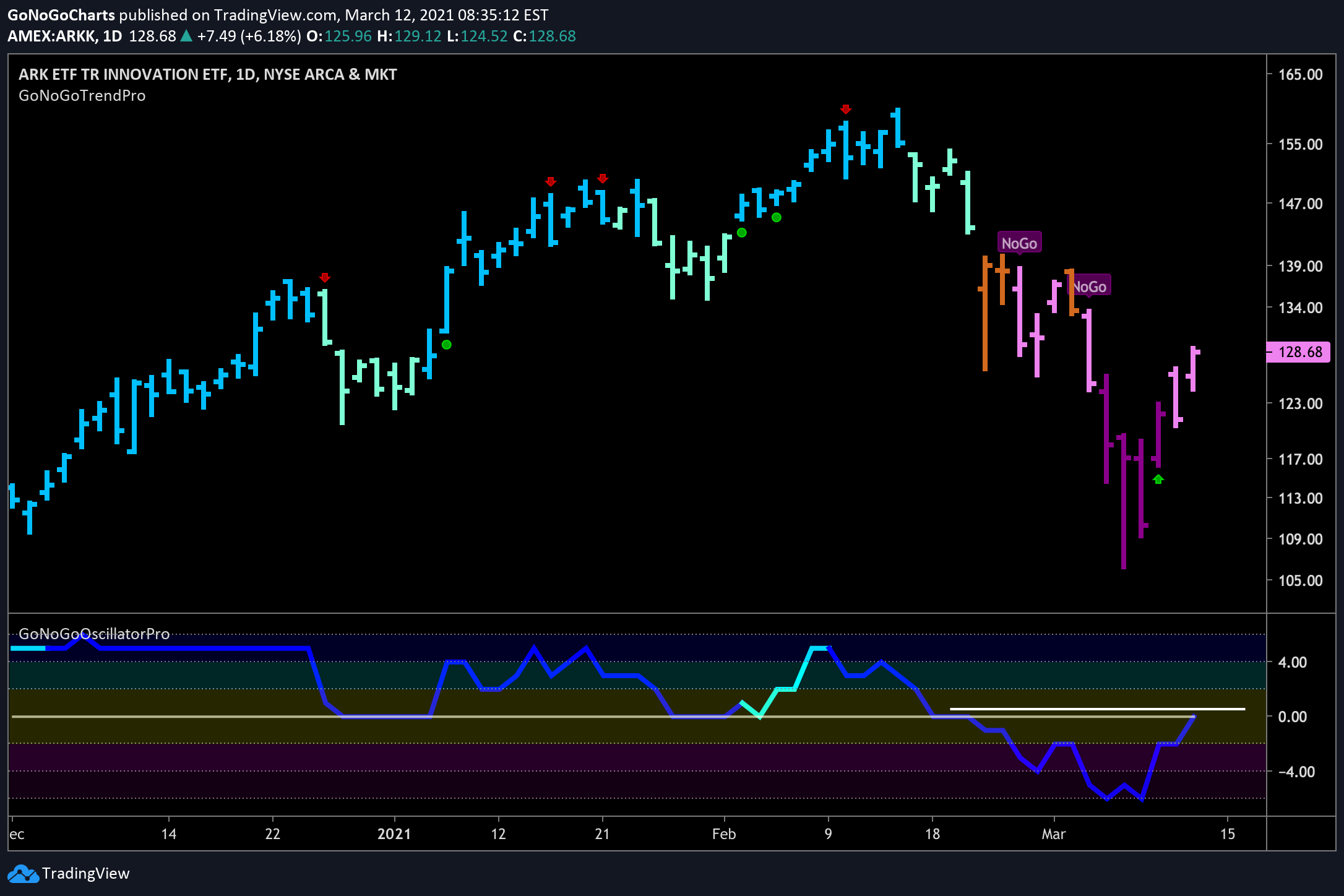Click the 2021 date axis label
Image resolution: width=1344 pixels, height=896 pixels.
pyautogui.click(x=394, y=834)
